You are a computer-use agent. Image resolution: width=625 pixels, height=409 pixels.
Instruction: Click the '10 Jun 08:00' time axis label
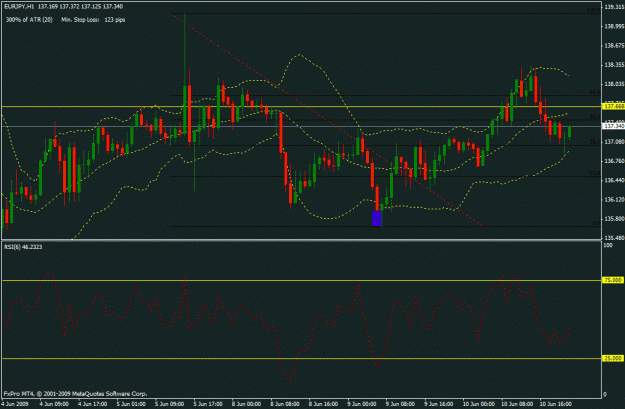click(517, 404)
